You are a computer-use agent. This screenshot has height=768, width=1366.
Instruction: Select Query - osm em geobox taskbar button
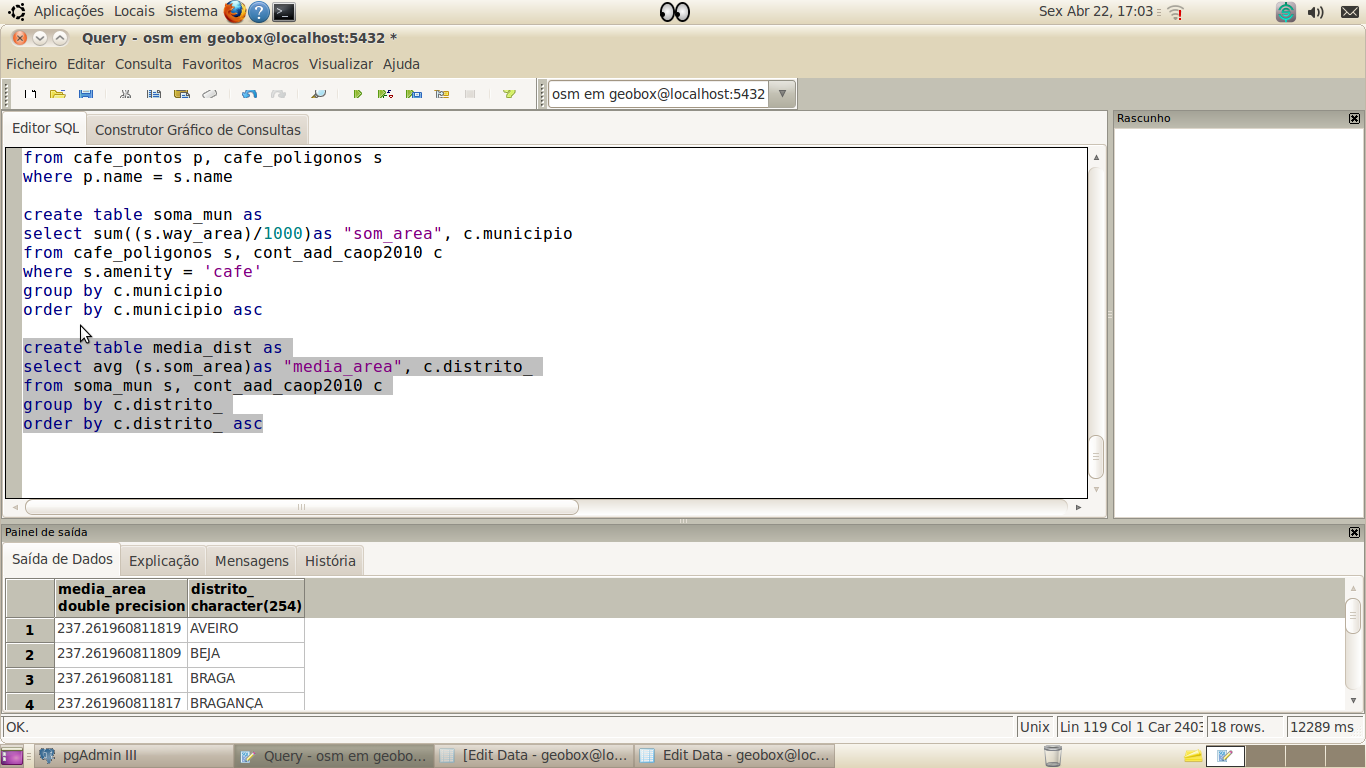click(335, 756)
